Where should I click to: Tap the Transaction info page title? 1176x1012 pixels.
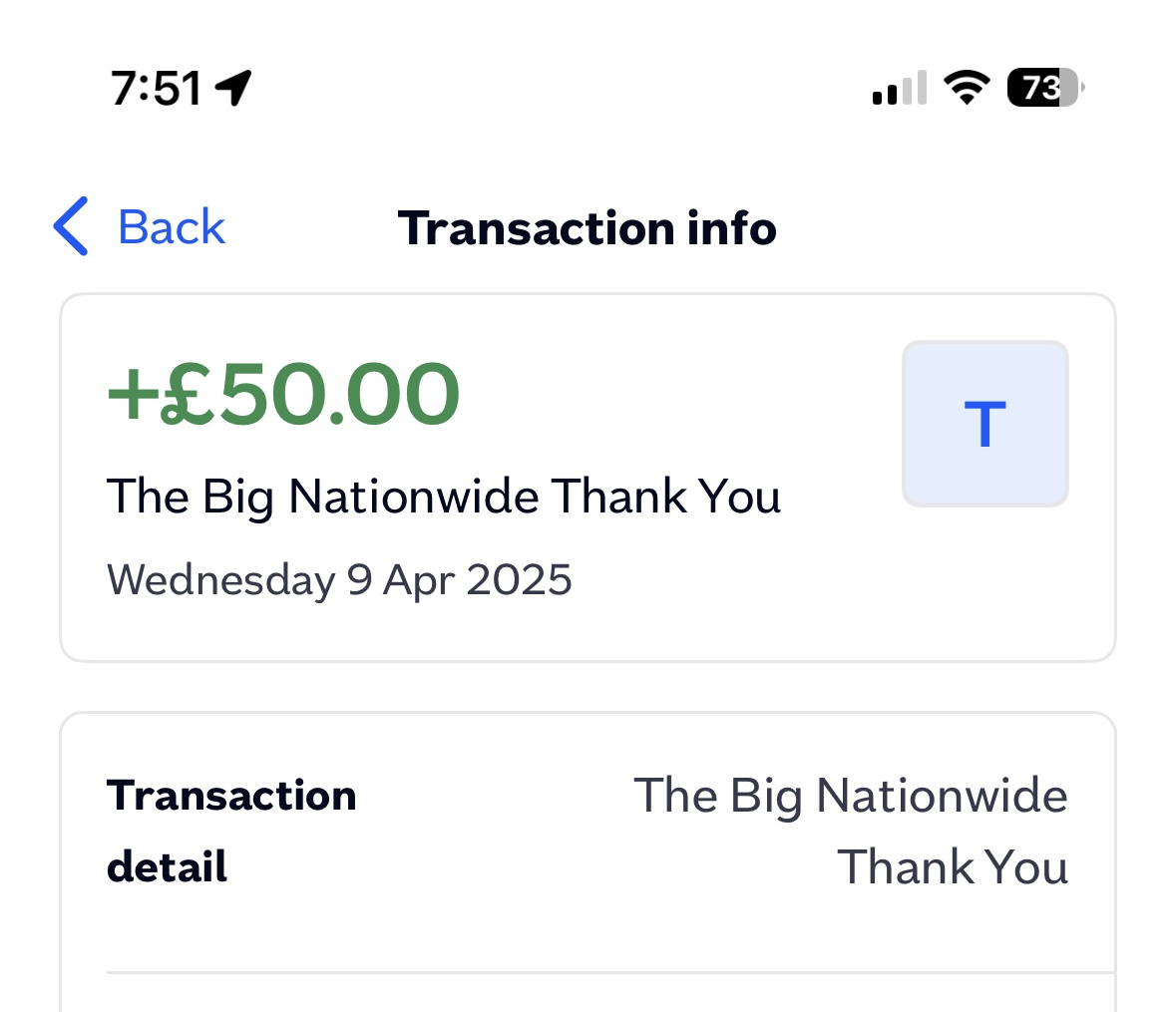coord(588,228)
